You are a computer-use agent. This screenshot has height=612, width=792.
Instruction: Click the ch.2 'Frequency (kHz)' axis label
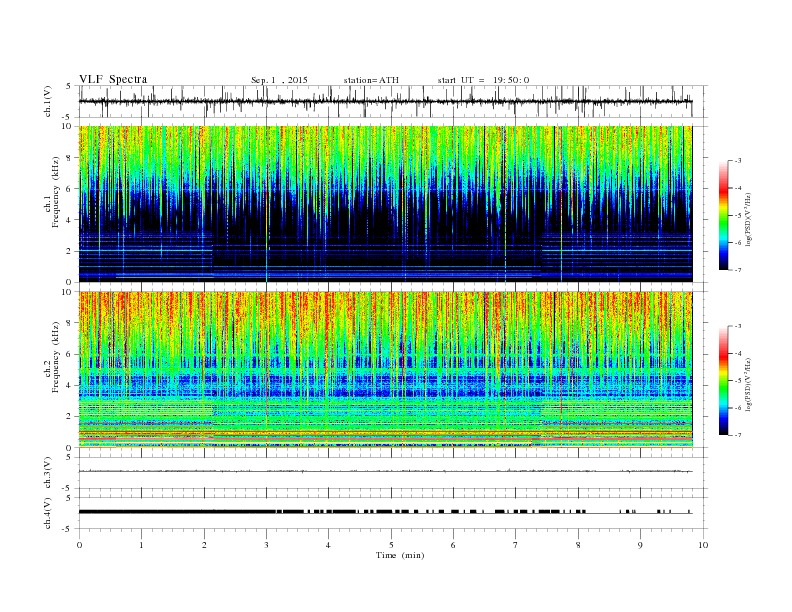point(55,358)
